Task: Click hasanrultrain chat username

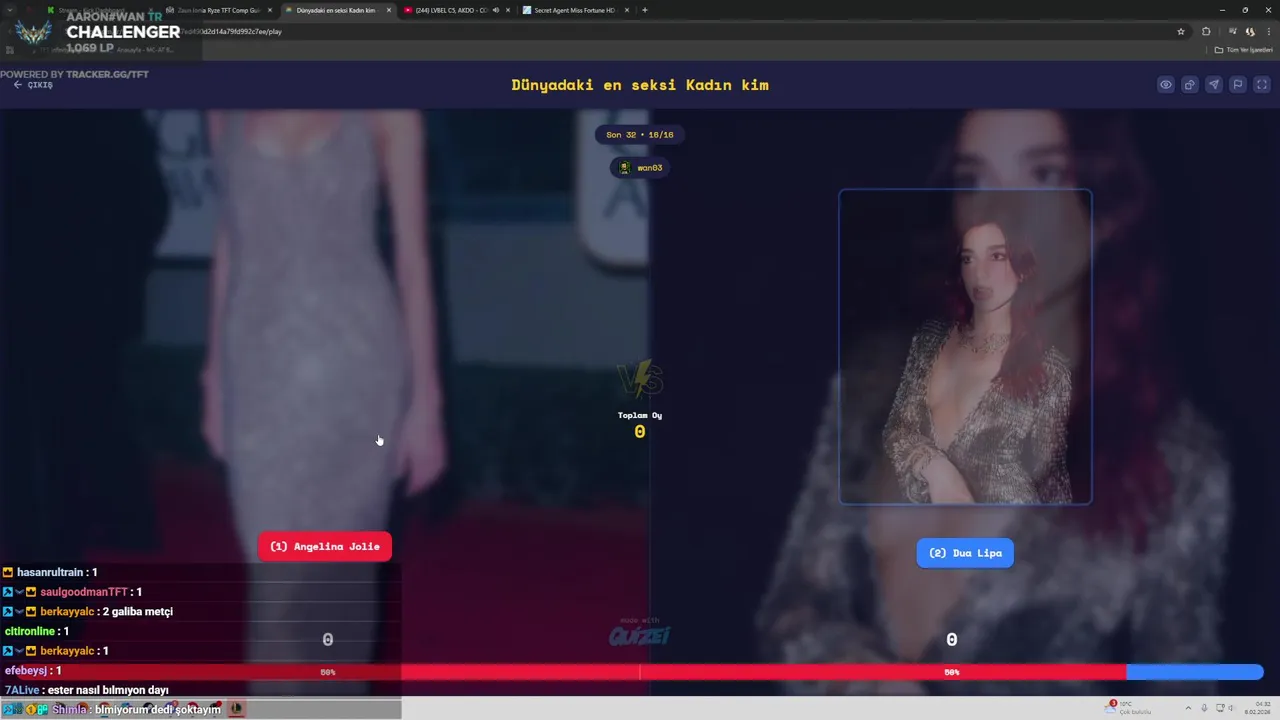Action: point(50,572)
